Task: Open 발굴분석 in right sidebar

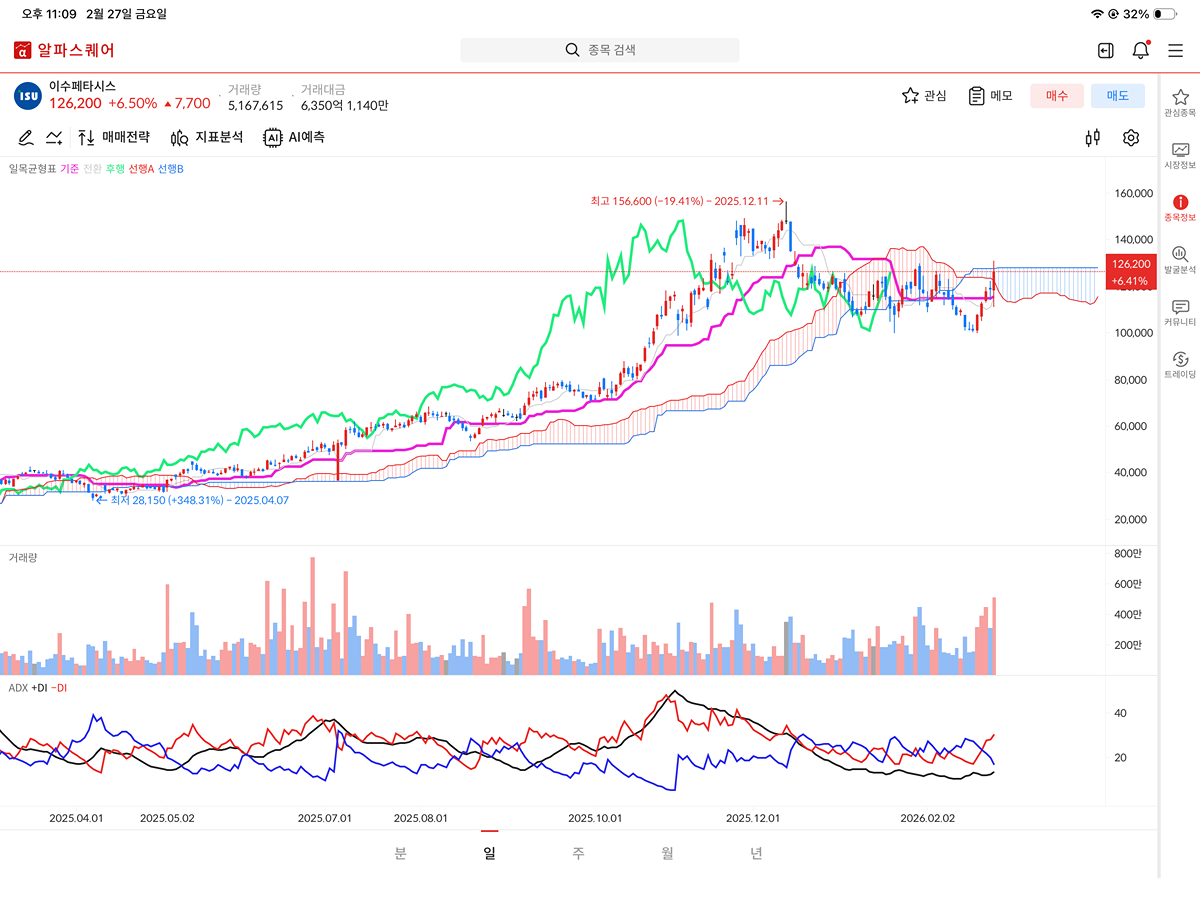Action: [x=1180, y=260]
